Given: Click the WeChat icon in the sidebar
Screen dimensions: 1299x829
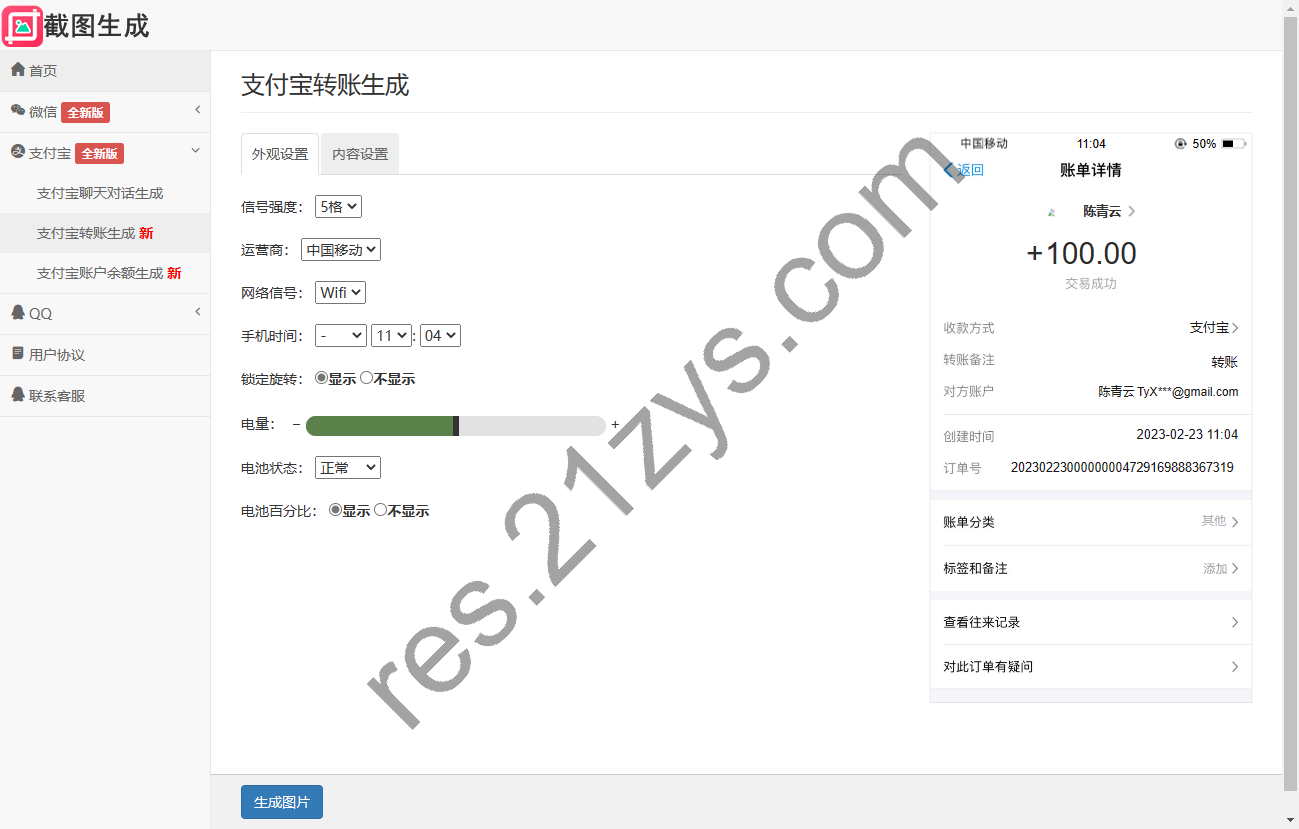Looking at the screenshot, I should pyautogui.click(x=18, y=111).
